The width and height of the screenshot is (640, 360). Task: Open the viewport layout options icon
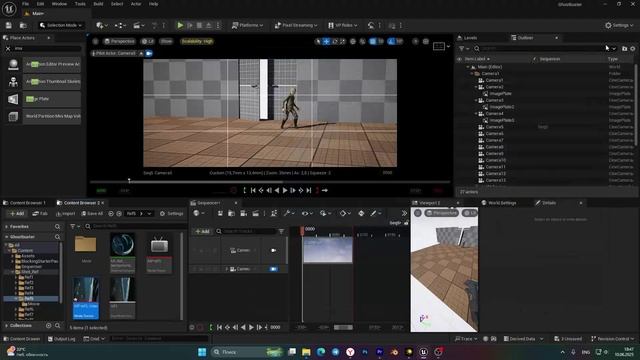(x=439, y=46)
